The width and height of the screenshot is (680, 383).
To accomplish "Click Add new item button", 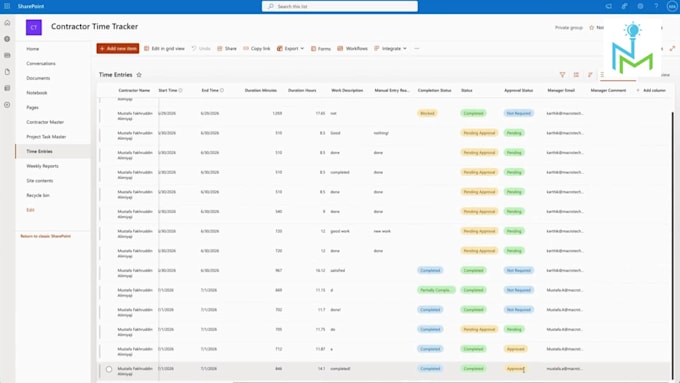I will click(x=118, y=49).
